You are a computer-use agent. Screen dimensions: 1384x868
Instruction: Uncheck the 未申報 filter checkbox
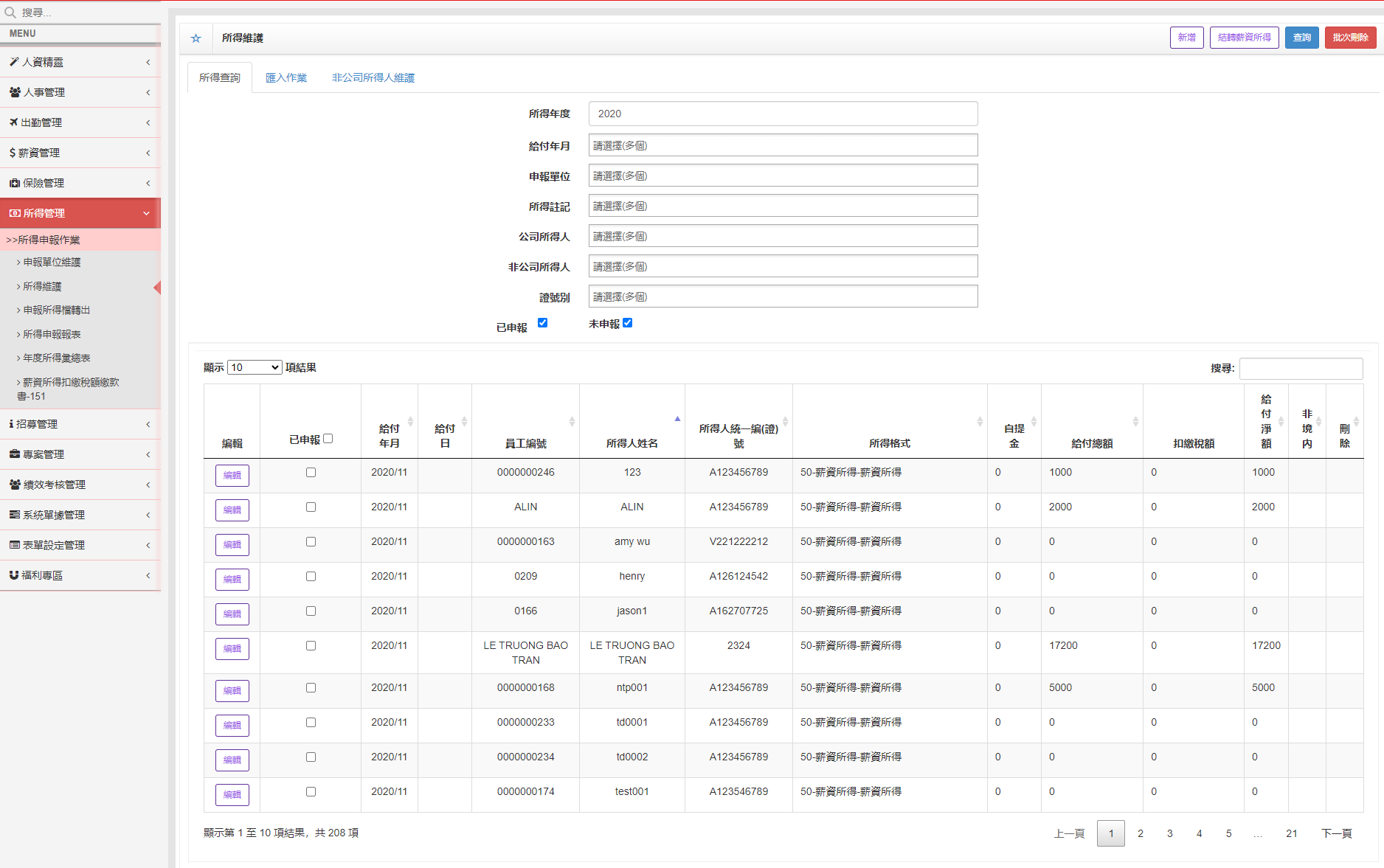628,323
